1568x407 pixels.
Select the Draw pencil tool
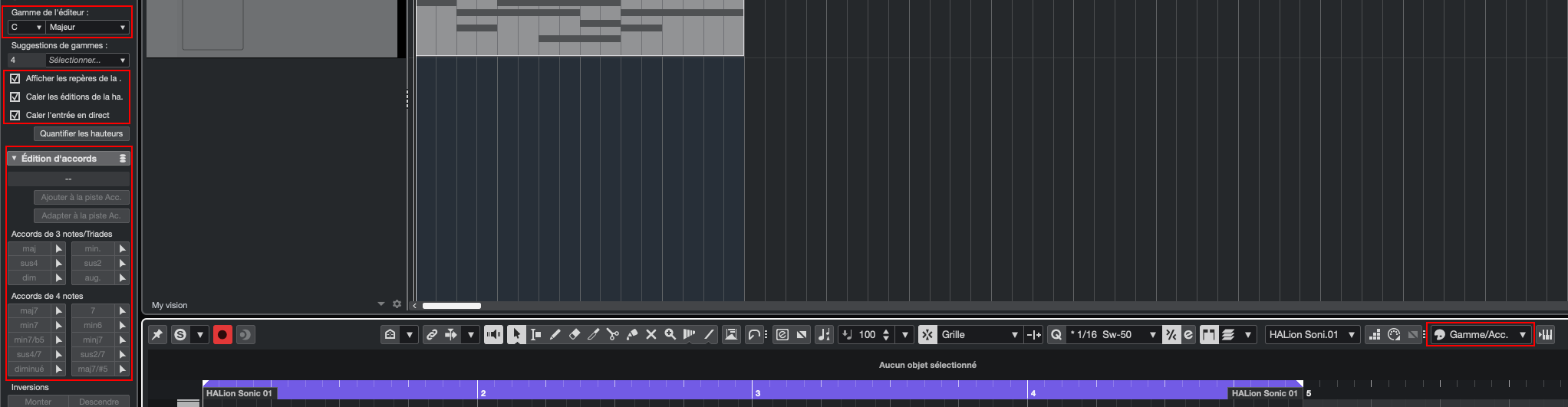click(555, 334)
